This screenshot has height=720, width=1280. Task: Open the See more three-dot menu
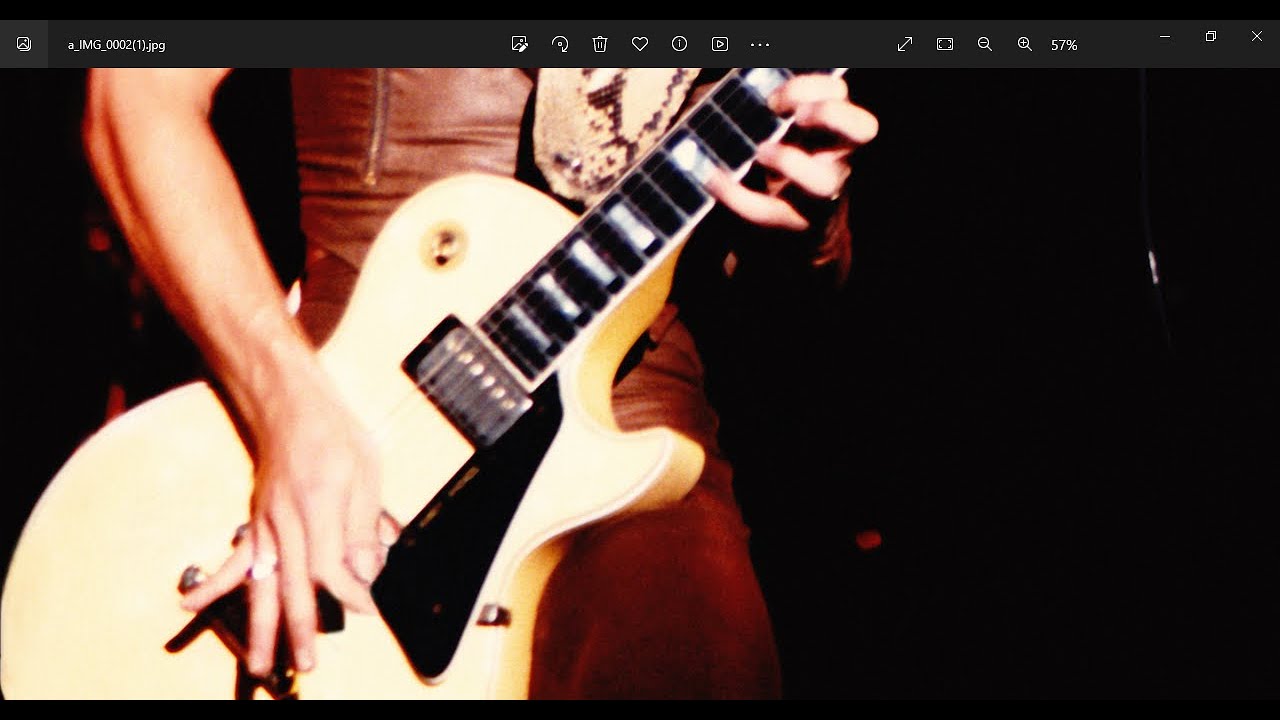pos(760,44)
